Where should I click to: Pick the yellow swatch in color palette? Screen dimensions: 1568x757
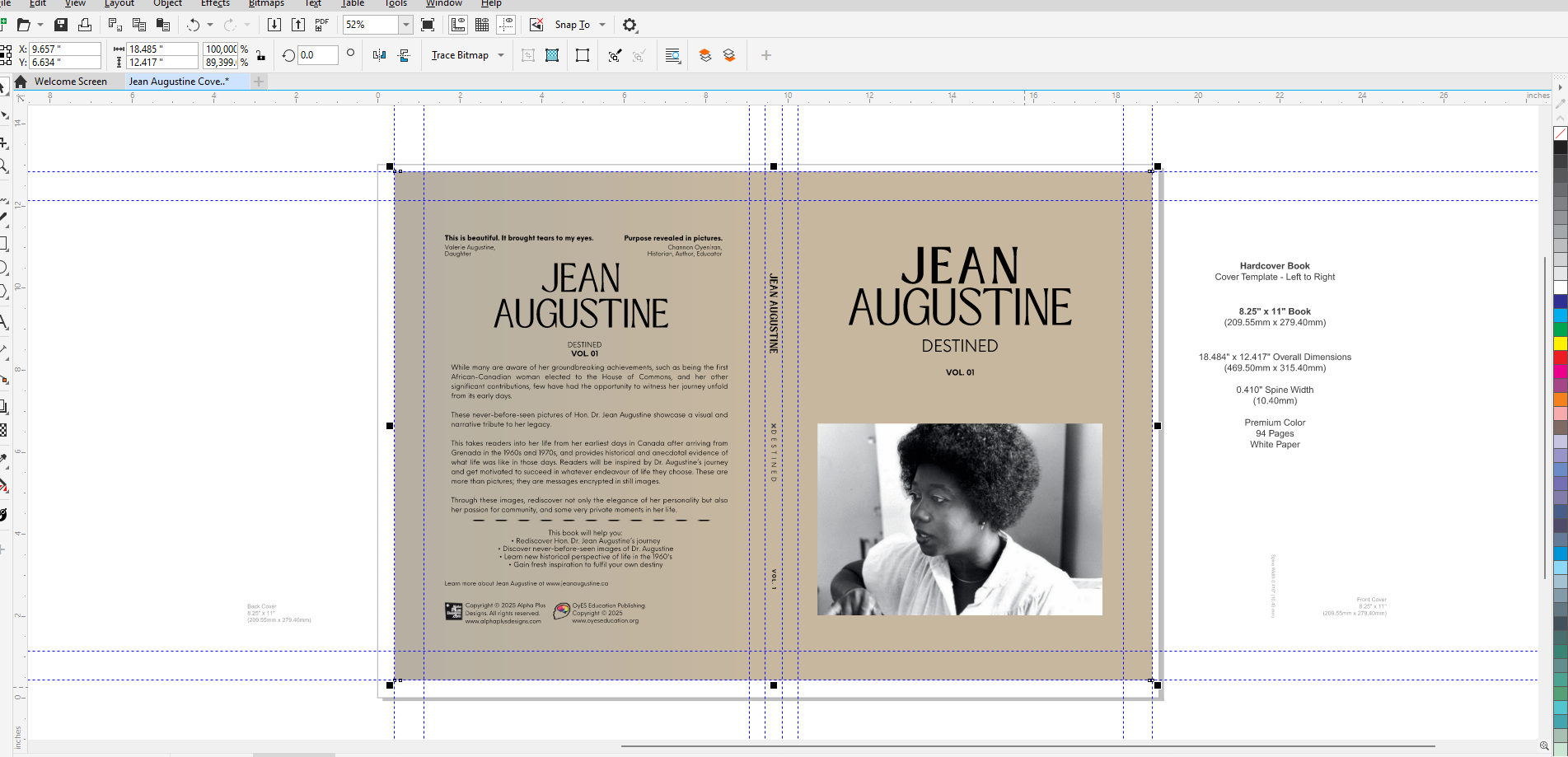(1560, 343)
